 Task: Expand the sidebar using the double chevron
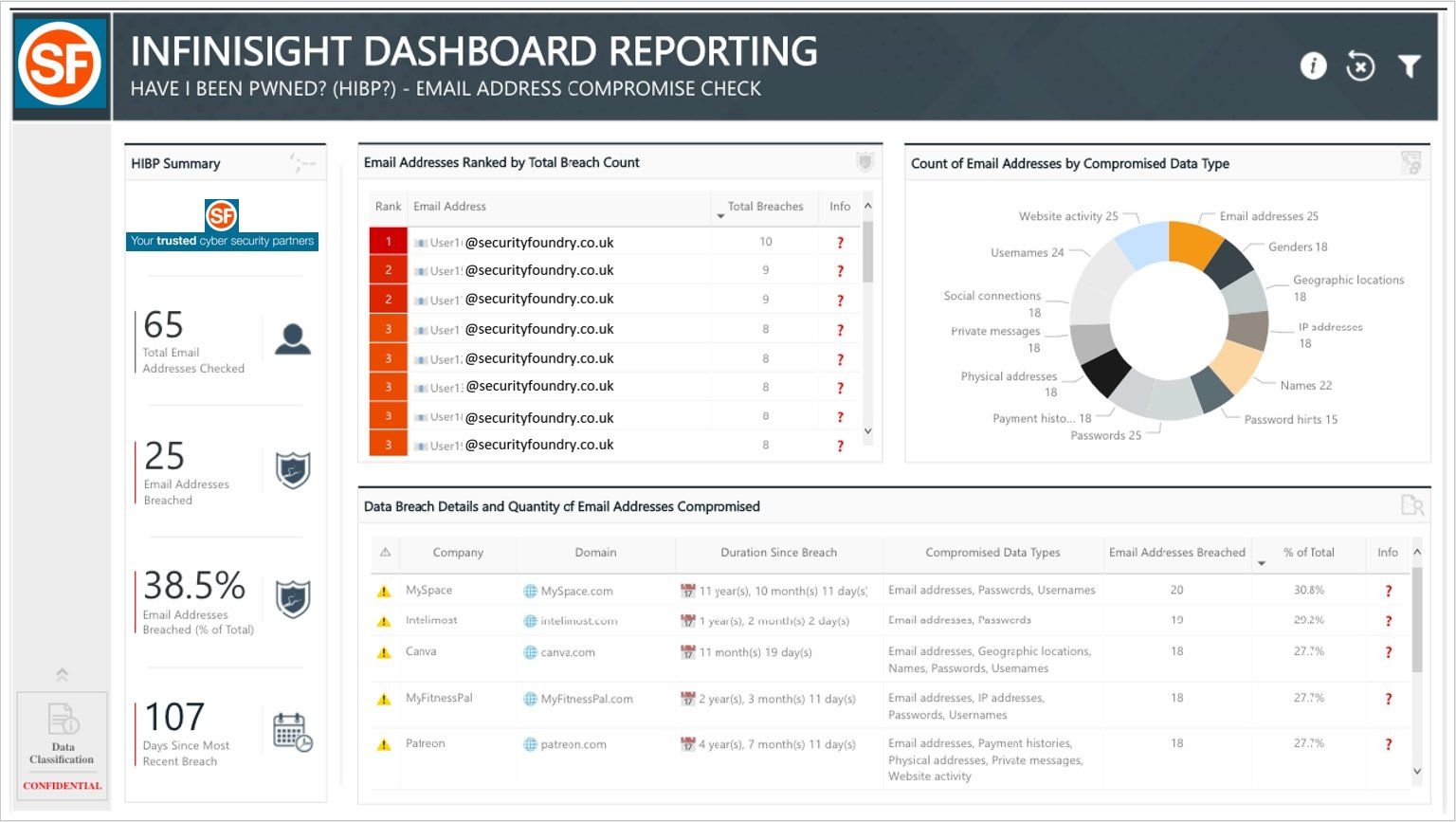[63, 675]
